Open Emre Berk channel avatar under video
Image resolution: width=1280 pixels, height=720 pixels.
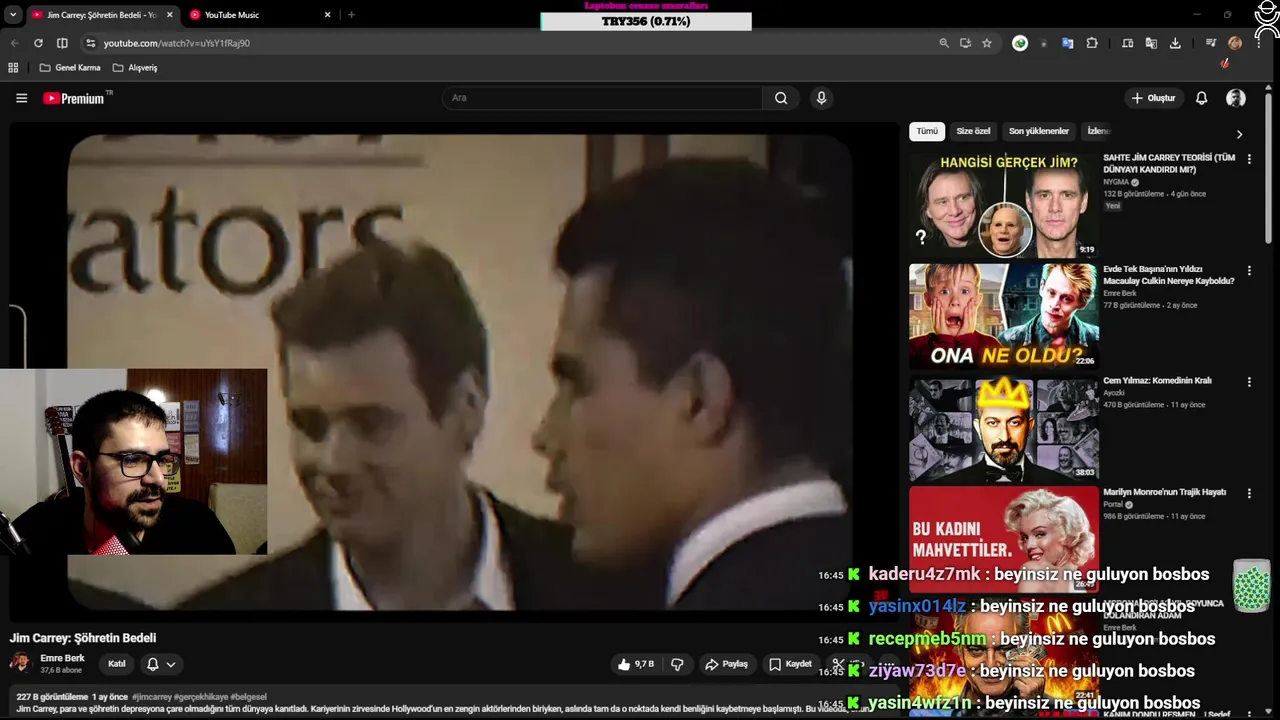click(20, 663)
